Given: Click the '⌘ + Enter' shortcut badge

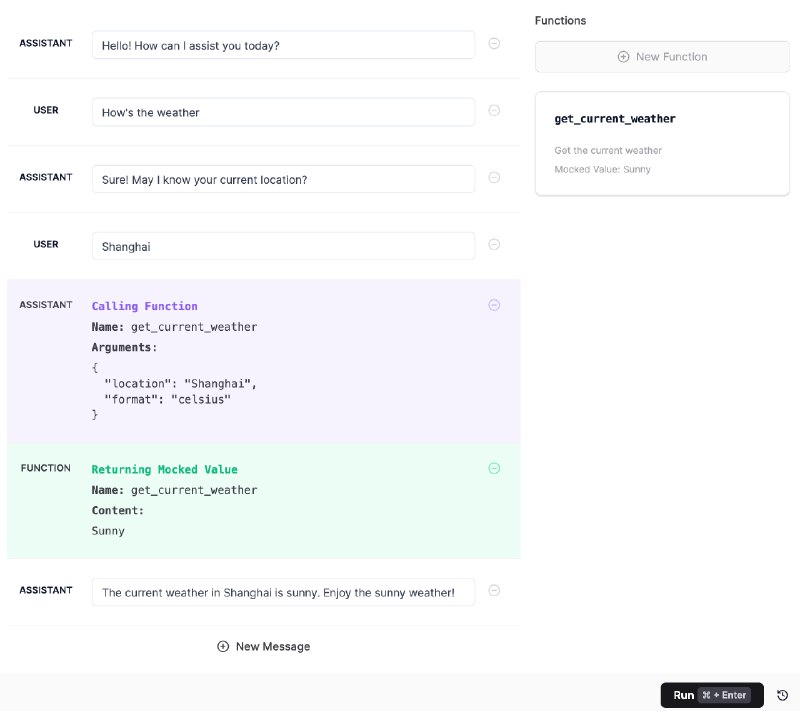Looking at the screenshot, I should pos(724,695).
